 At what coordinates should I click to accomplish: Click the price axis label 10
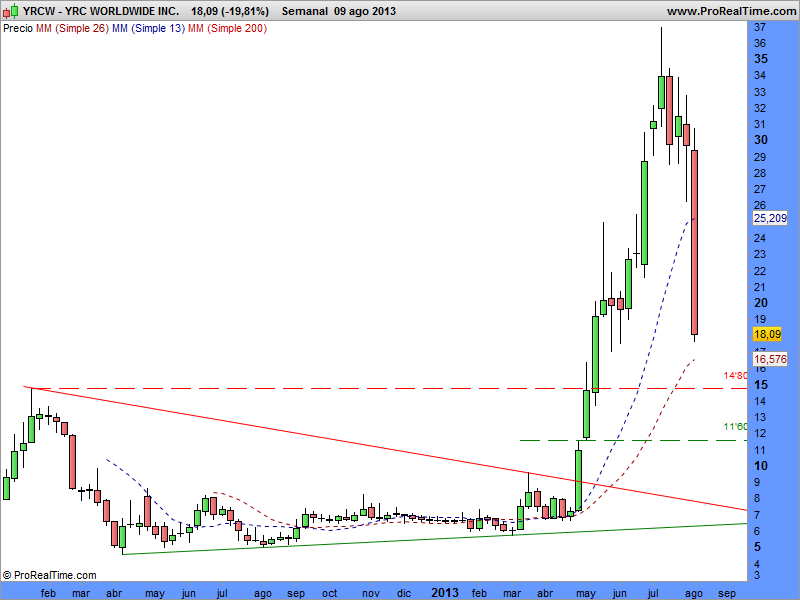[761, 466]
